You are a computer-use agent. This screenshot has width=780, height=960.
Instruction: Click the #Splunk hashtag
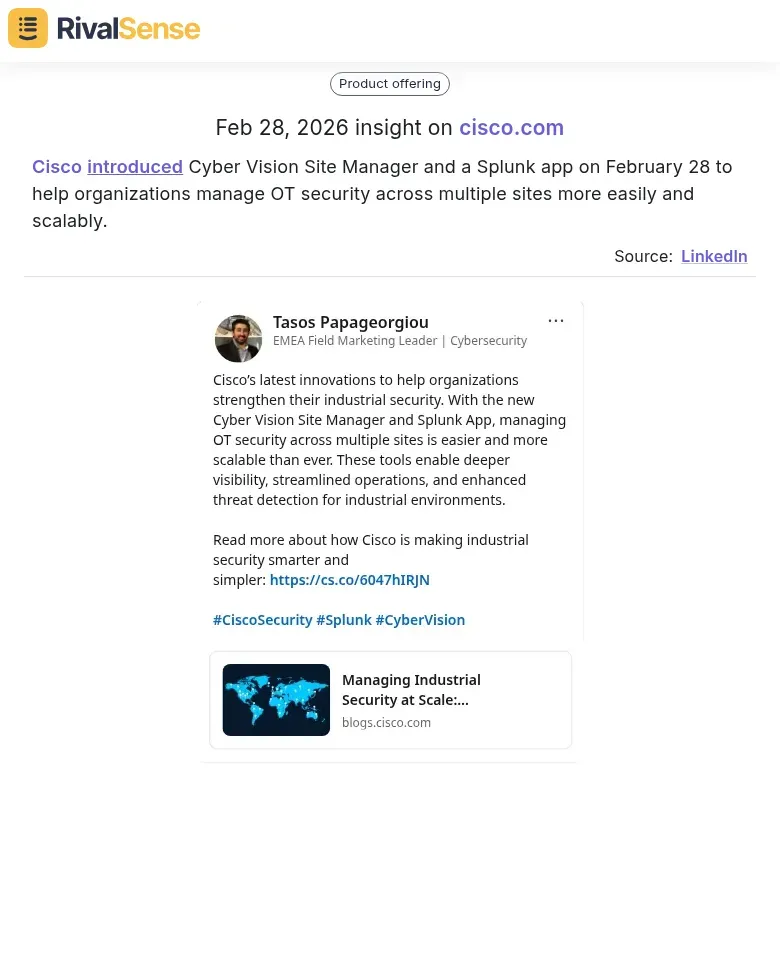click(x=345, y=619)
